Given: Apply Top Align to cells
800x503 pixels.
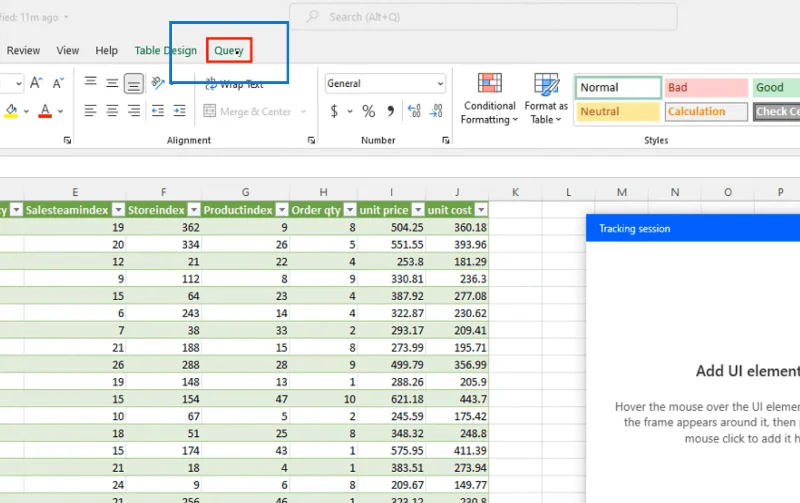Looking at the screenshot, I should 90,82.
